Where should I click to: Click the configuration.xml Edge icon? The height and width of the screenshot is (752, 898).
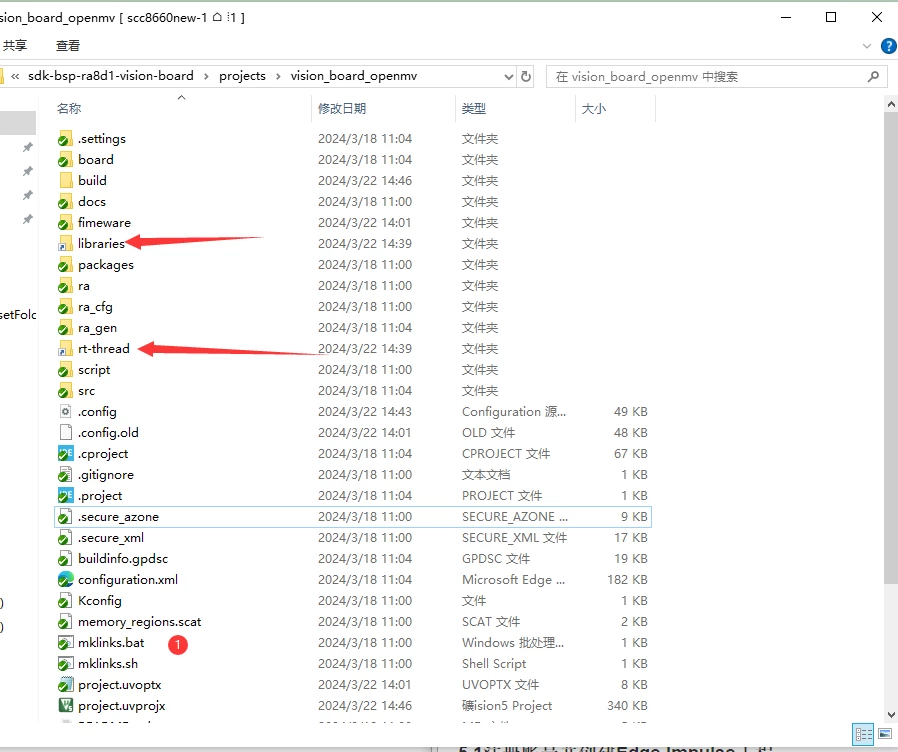[x=65, y=580]
